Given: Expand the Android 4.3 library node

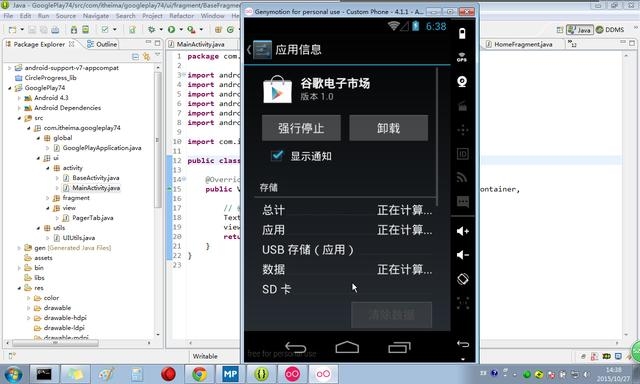Looking at the screenshot, I should [x=19, y=98].
